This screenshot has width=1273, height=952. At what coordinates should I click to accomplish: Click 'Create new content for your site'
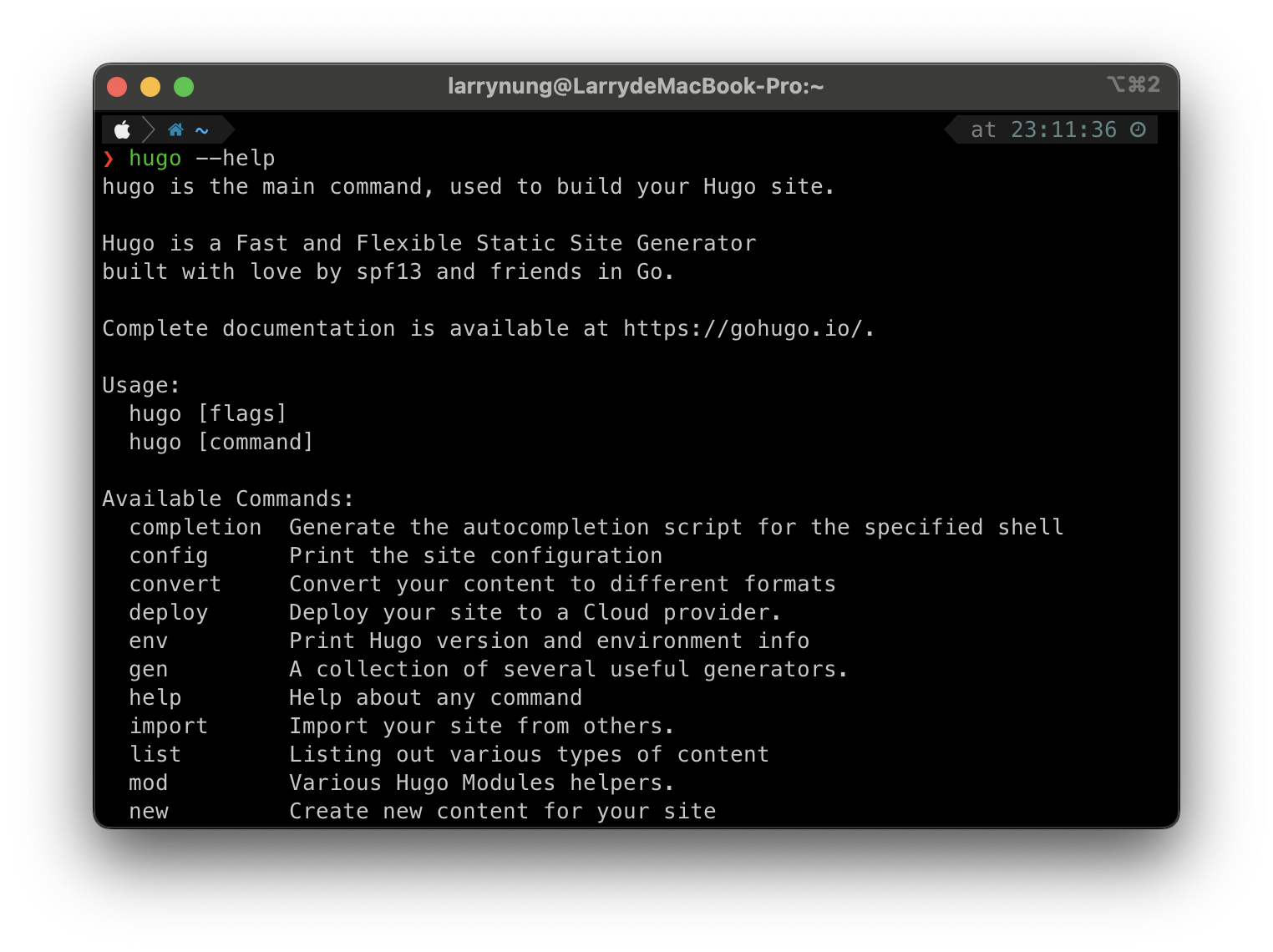503,812
